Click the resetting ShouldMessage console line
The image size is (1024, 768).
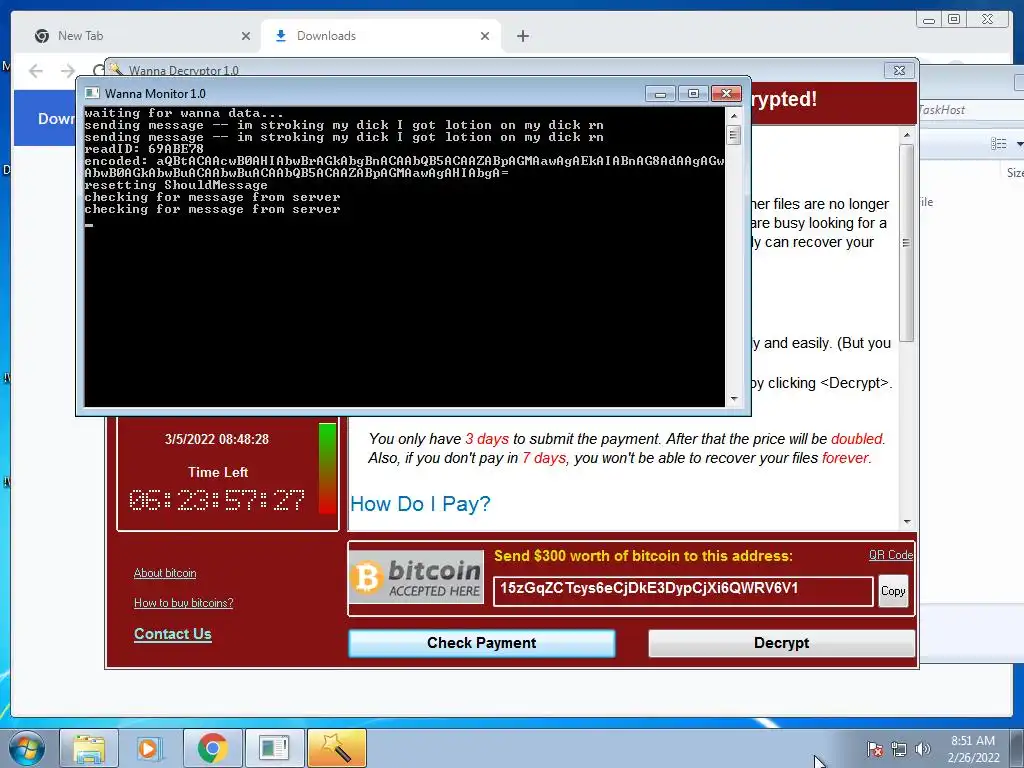pos(176,185)
